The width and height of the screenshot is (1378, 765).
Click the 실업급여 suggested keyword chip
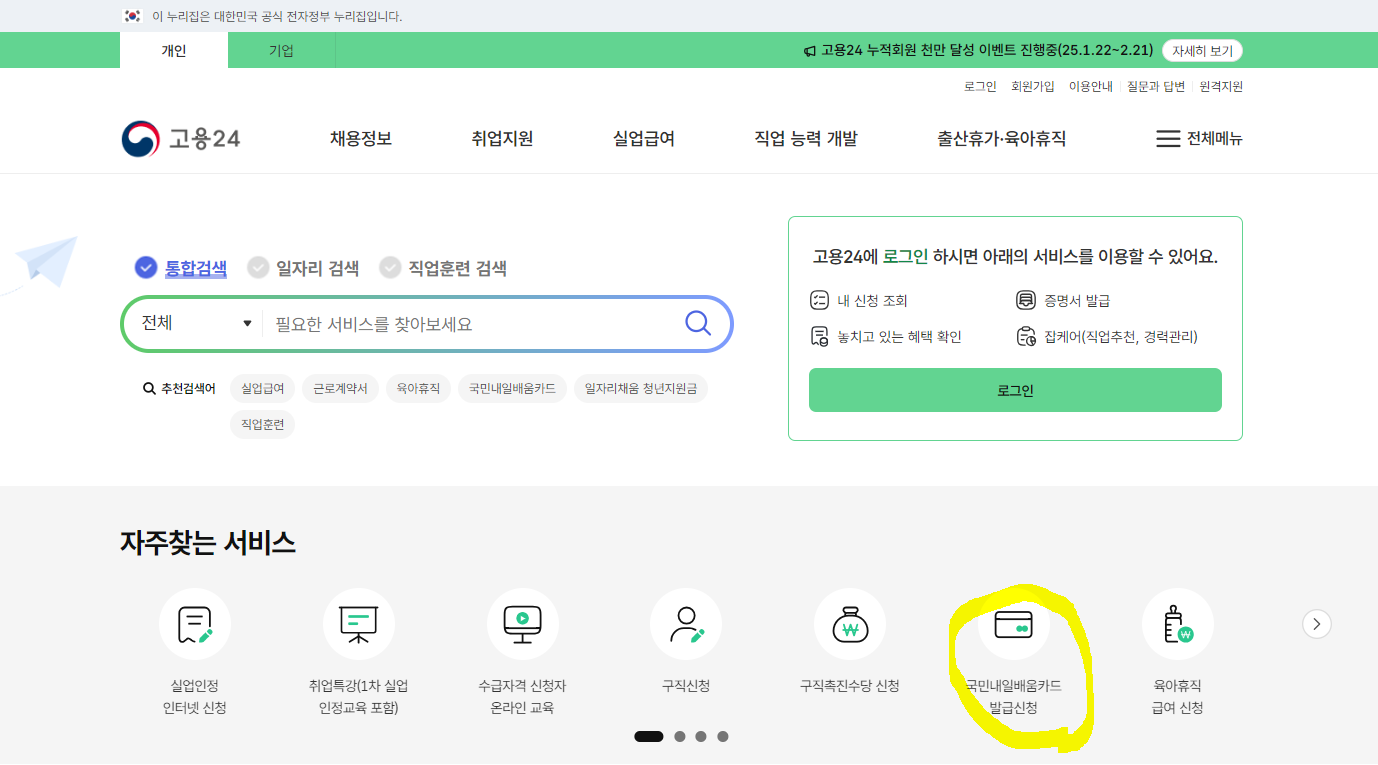263,388
